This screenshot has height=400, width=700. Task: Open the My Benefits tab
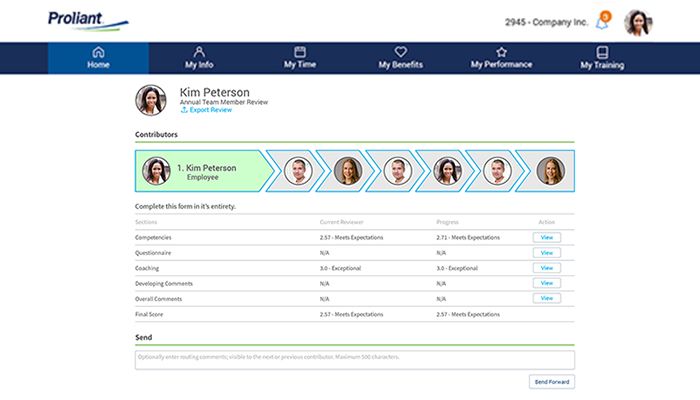point(400,58)
